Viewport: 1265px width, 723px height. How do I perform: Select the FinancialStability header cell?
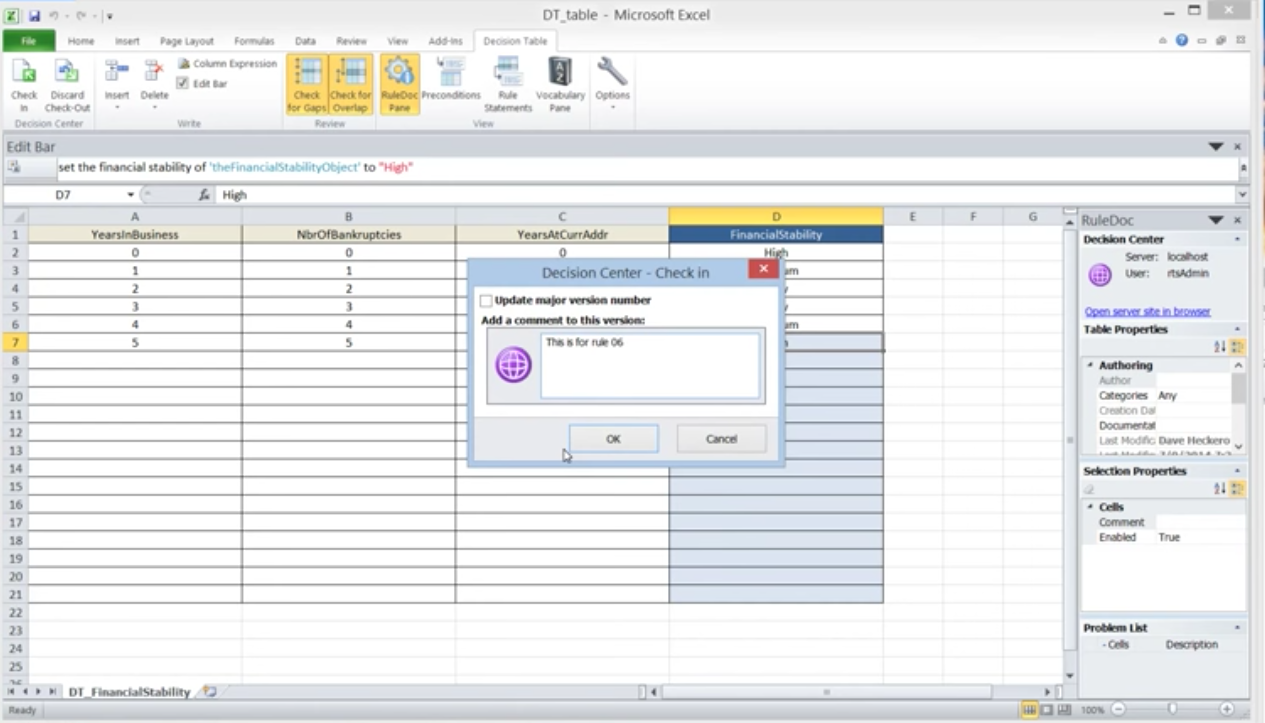coord(776,235)
